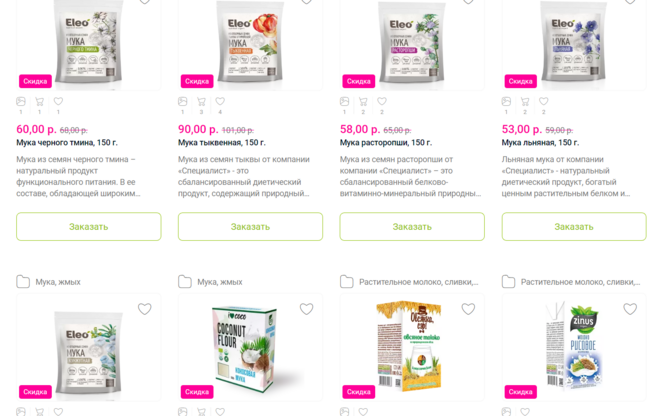650x416 pixels.
Task: Open Мука расторопши, 150 г. product title
Action: tap(386, 143)
